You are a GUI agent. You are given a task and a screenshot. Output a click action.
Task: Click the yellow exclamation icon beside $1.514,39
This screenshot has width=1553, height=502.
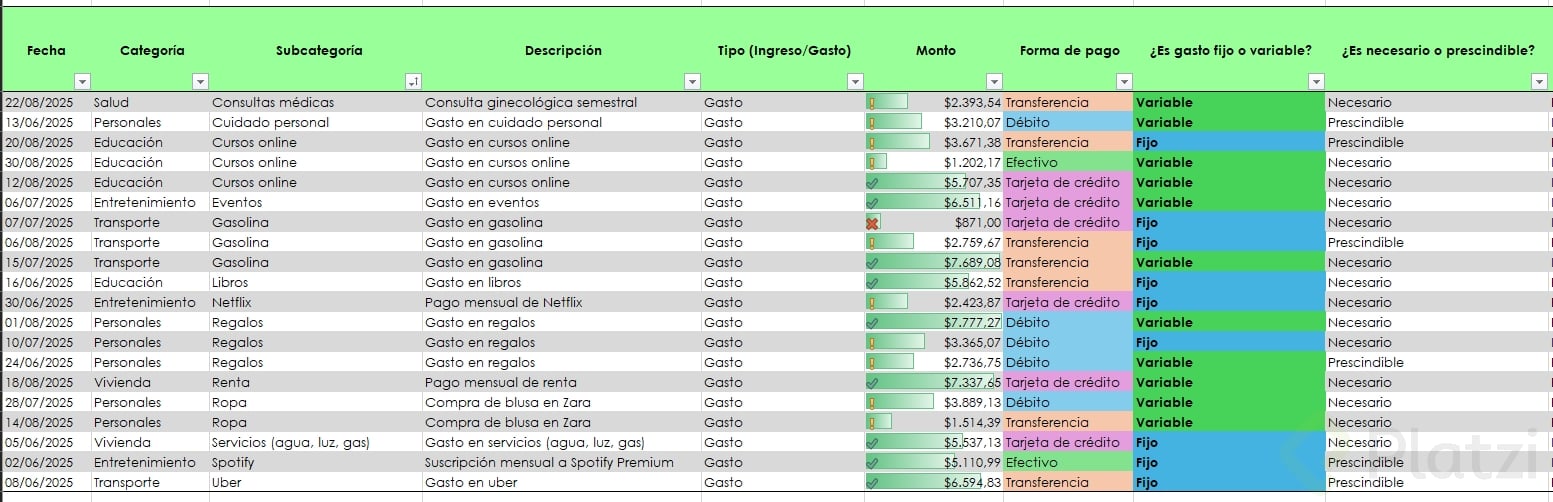873,423
